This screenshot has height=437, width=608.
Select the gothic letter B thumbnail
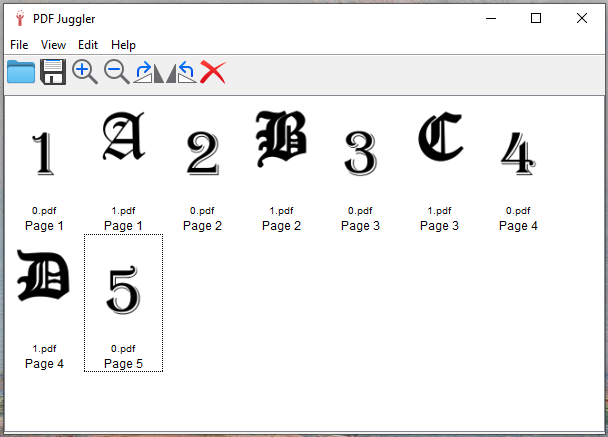282,139
